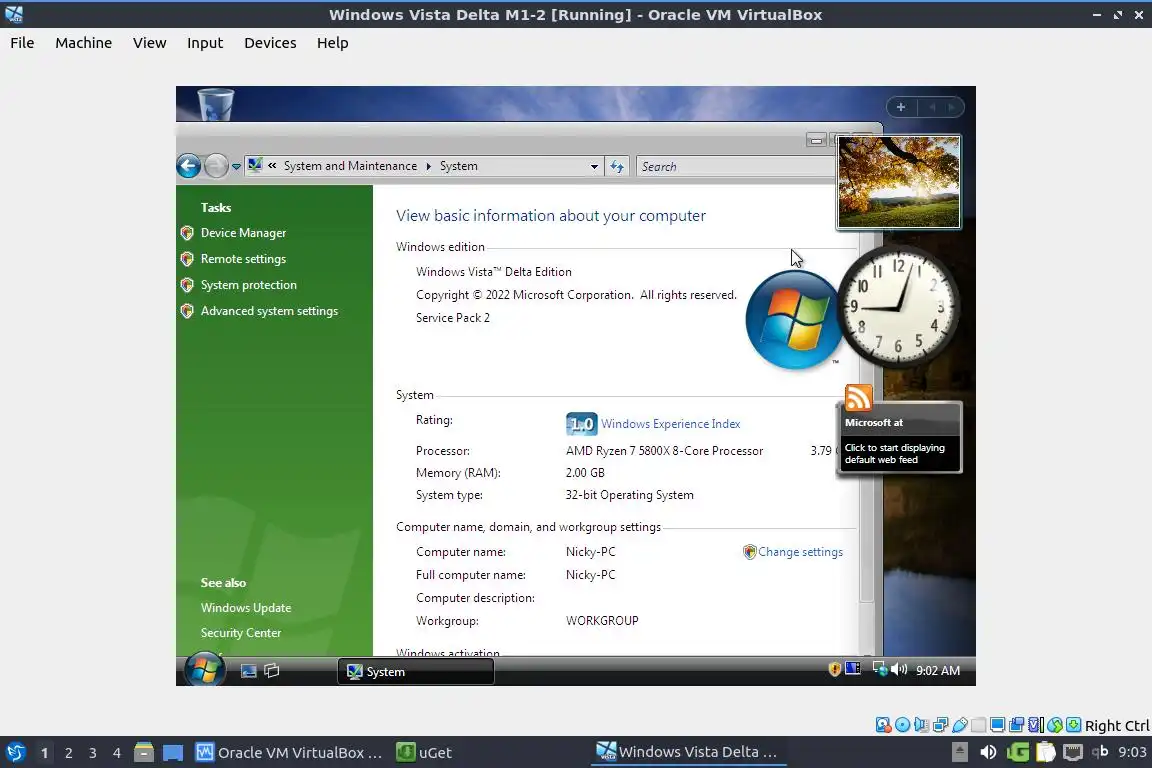Viewport: 1152px width, 768px height.
Task: Expand the address bar history dropdown
Action: (594, 167)
